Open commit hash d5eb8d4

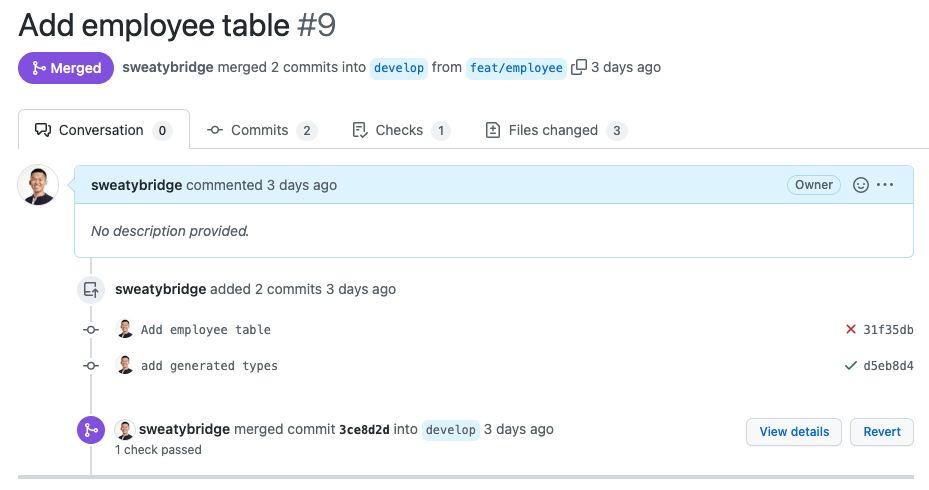(888, 366)
